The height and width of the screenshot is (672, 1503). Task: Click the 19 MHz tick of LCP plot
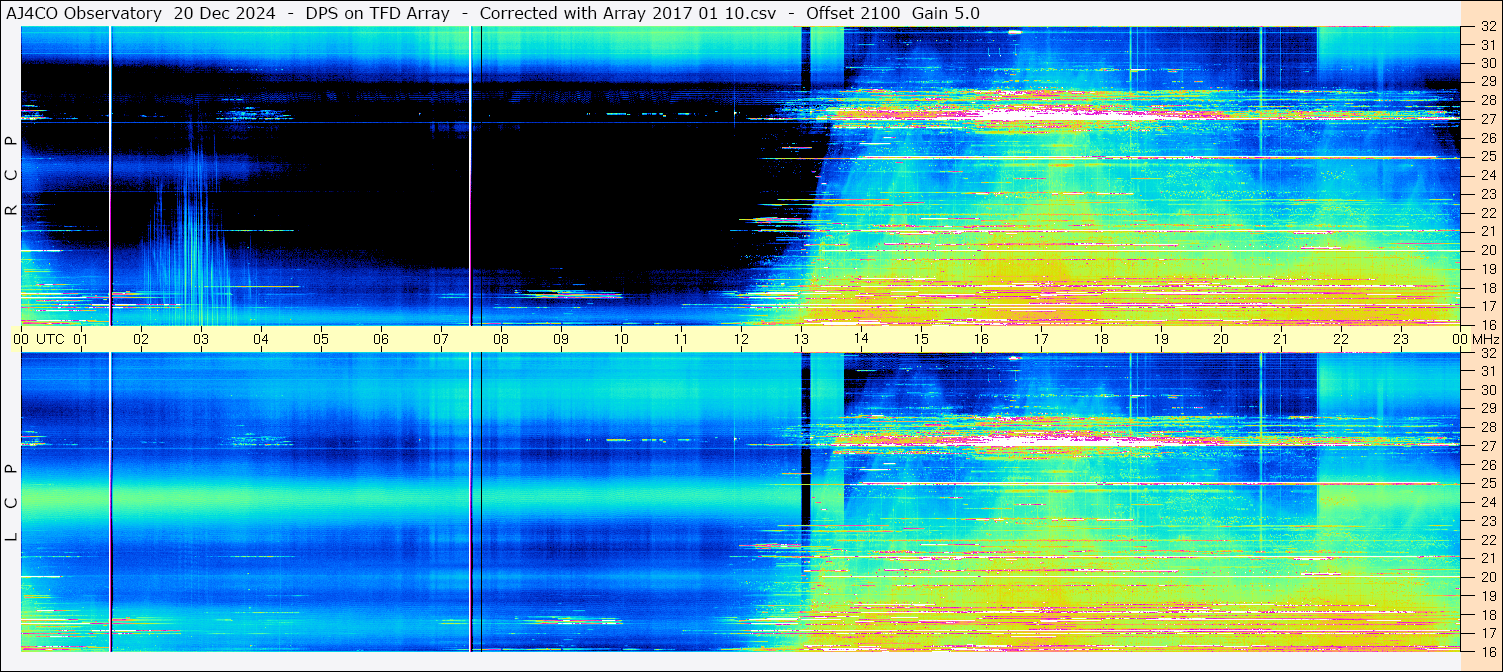(1487, 596)
